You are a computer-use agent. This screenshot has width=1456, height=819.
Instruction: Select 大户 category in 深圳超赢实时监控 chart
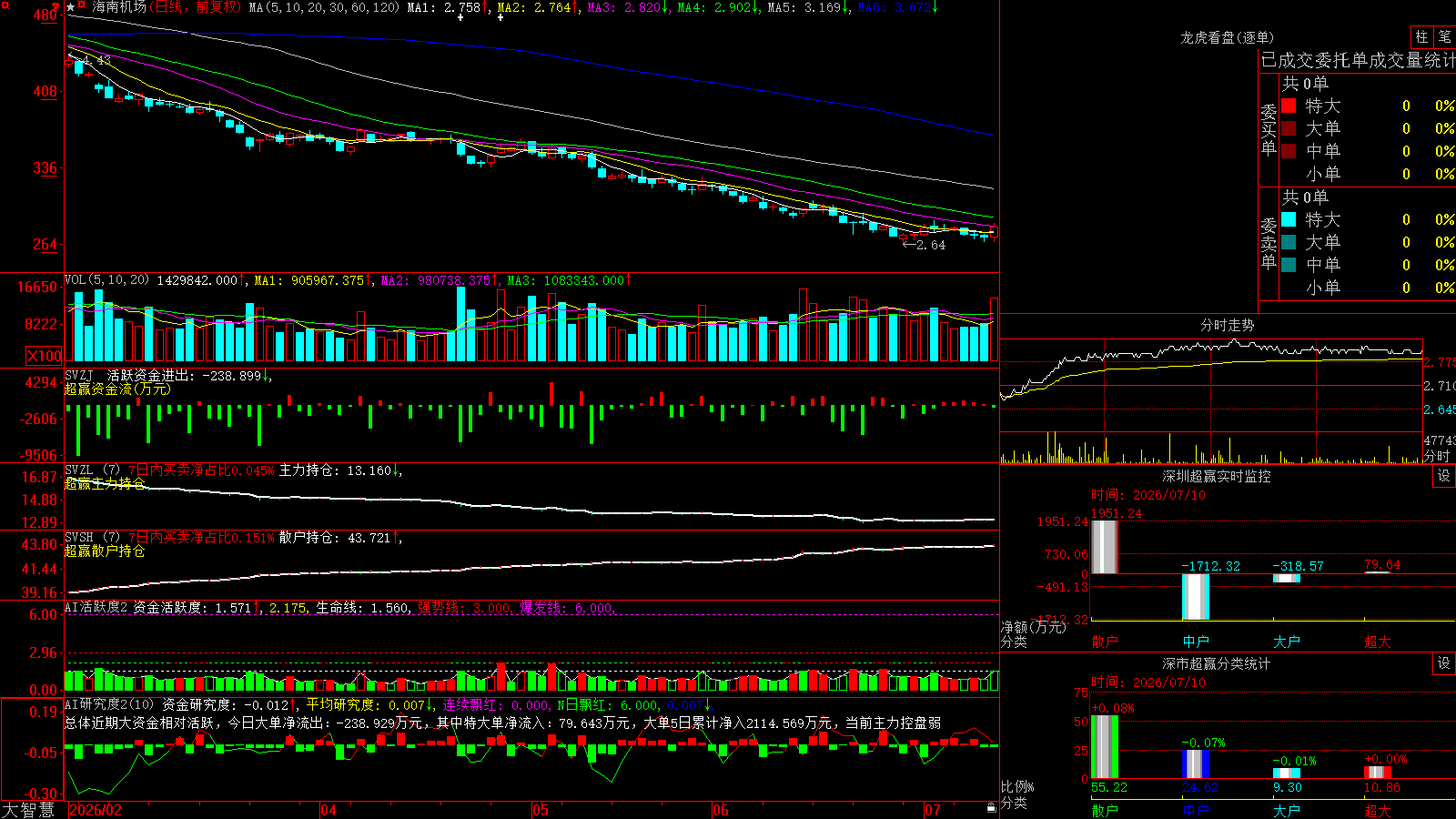click(x=1287, y=642)
